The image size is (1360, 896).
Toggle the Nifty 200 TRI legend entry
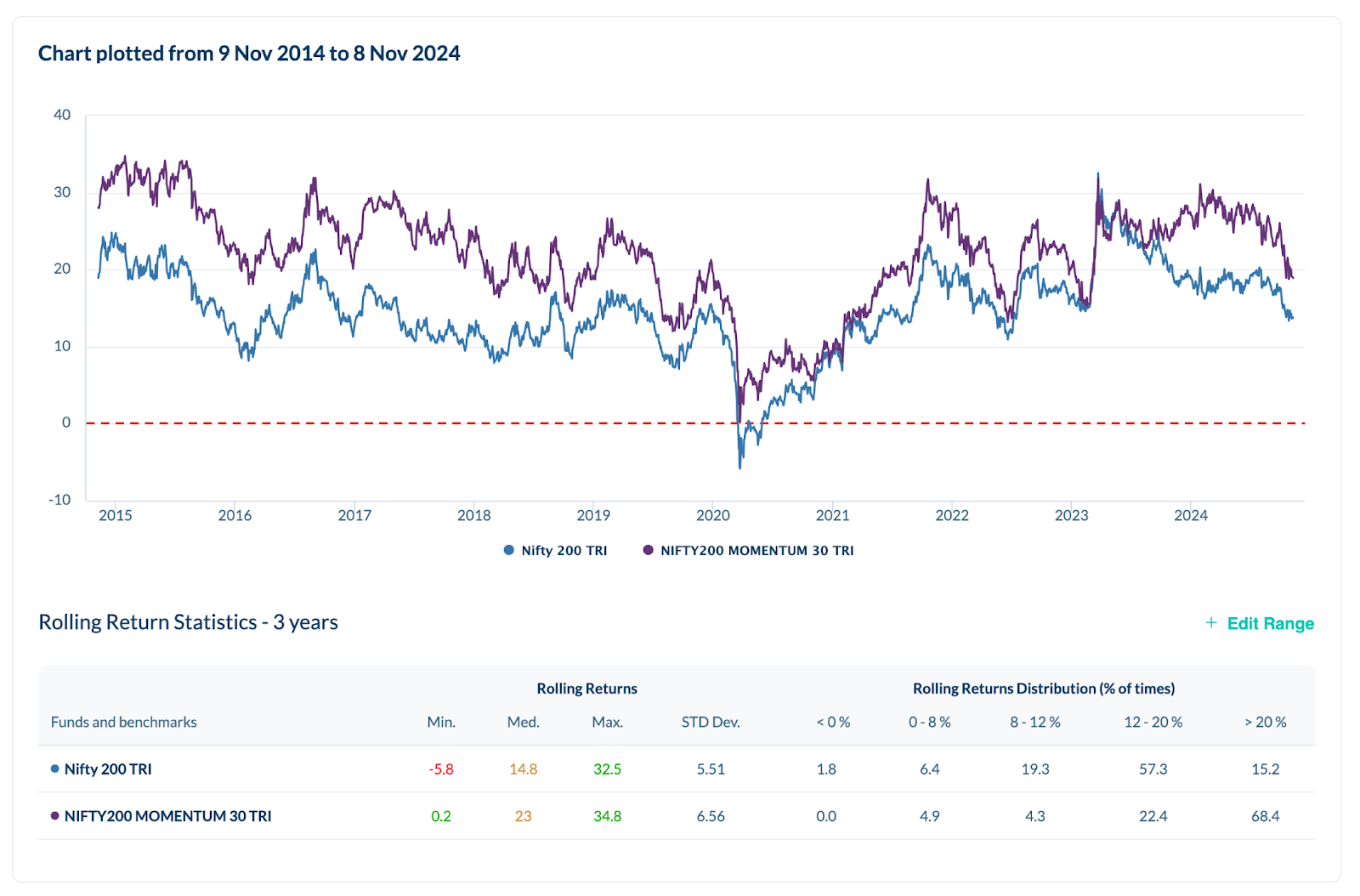(x=556, y=550)
